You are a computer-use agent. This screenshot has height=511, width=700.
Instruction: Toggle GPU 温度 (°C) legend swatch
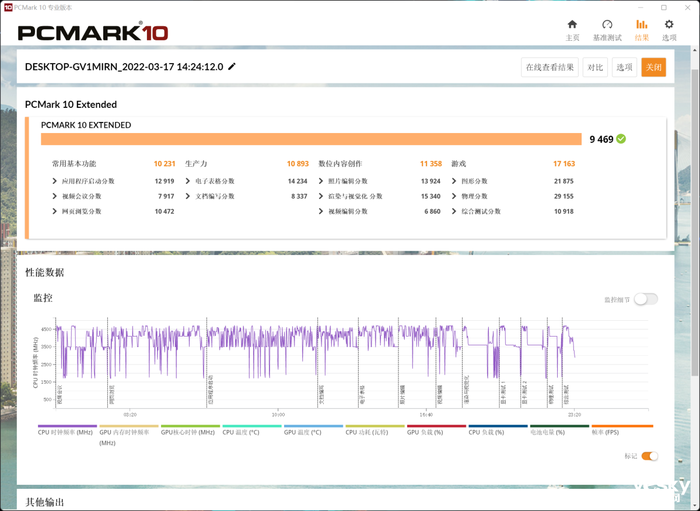pos(313,426)
